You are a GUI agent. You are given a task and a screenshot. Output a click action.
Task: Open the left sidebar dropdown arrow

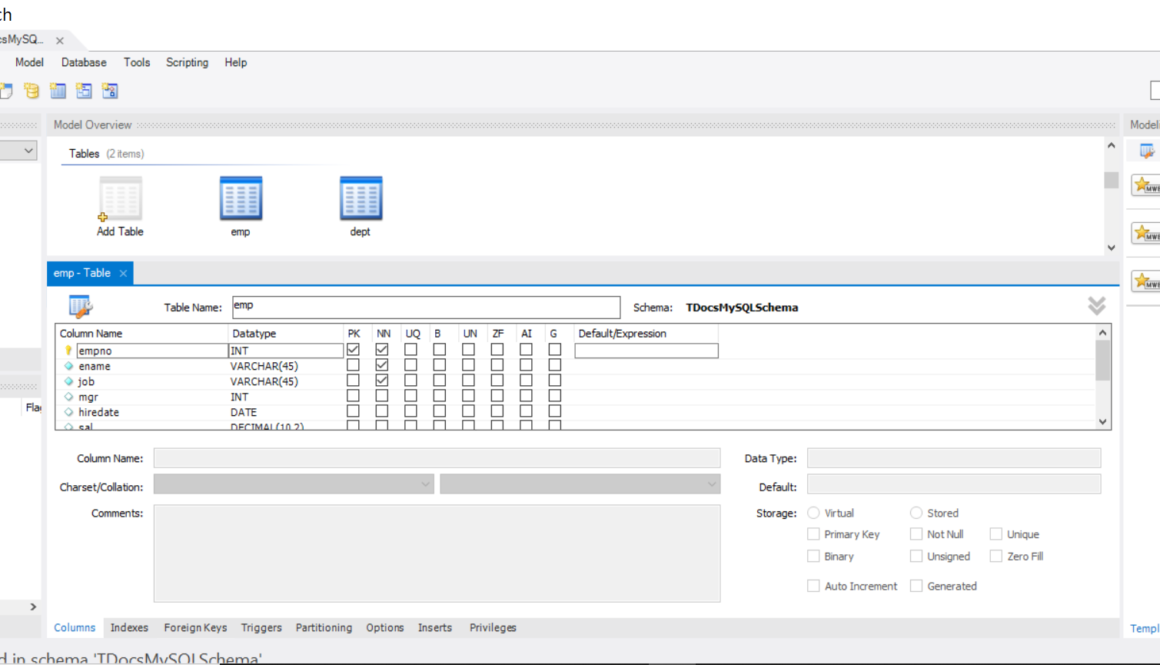(x=28, y=151)
